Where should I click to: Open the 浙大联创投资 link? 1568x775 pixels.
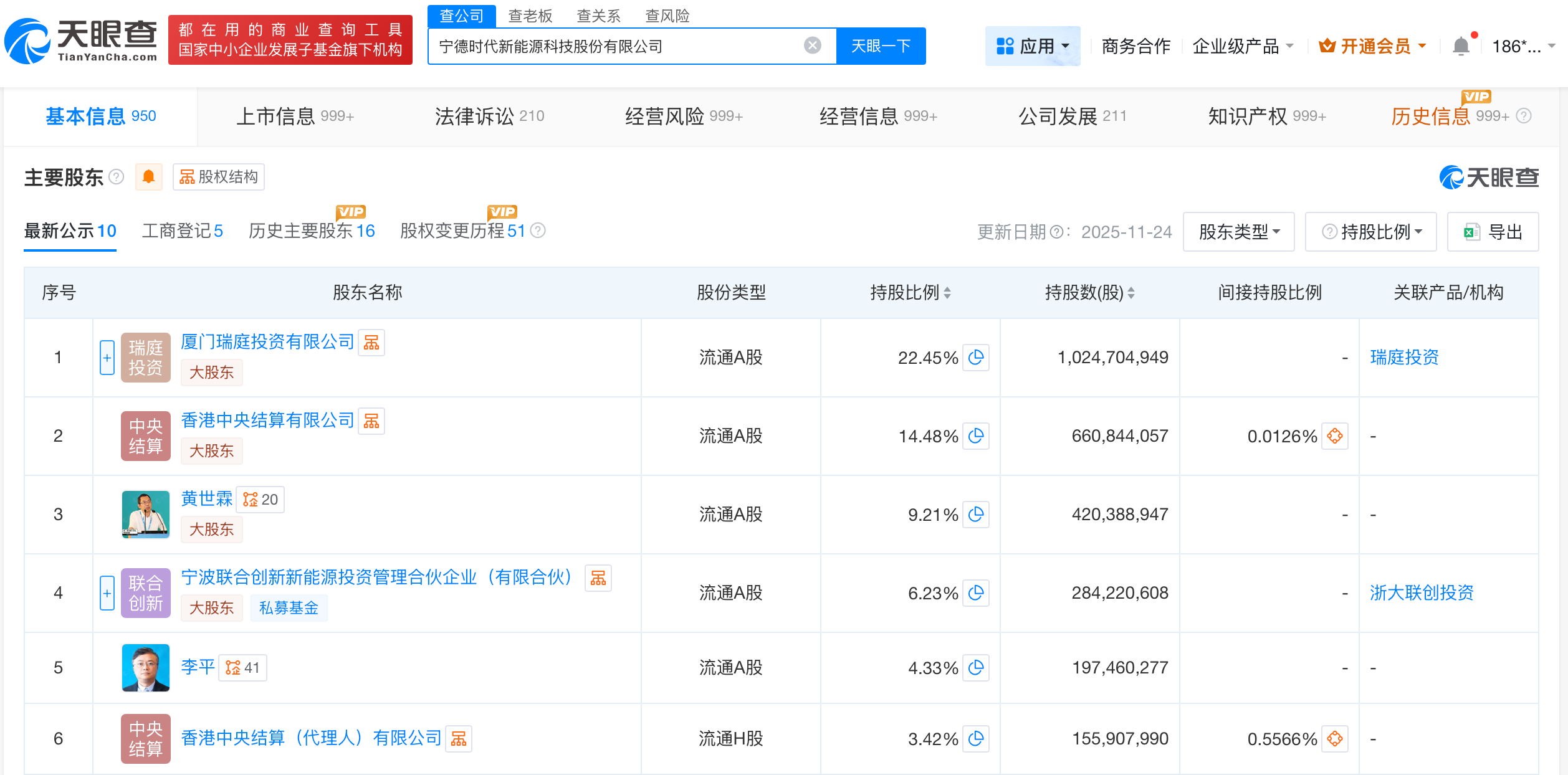point(1422,593)
